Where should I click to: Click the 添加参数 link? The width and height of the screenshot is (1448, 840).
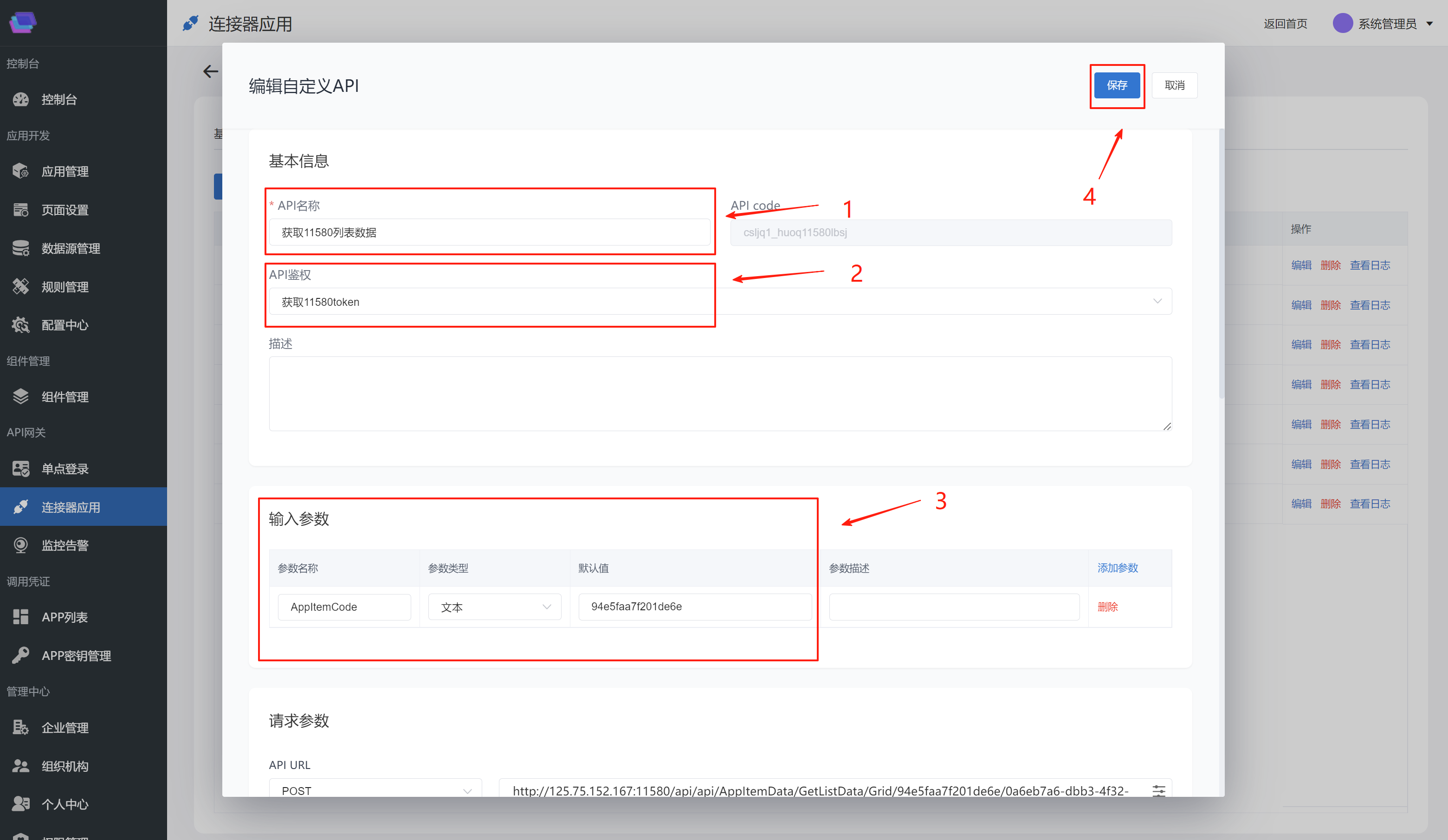point(1117,568)
